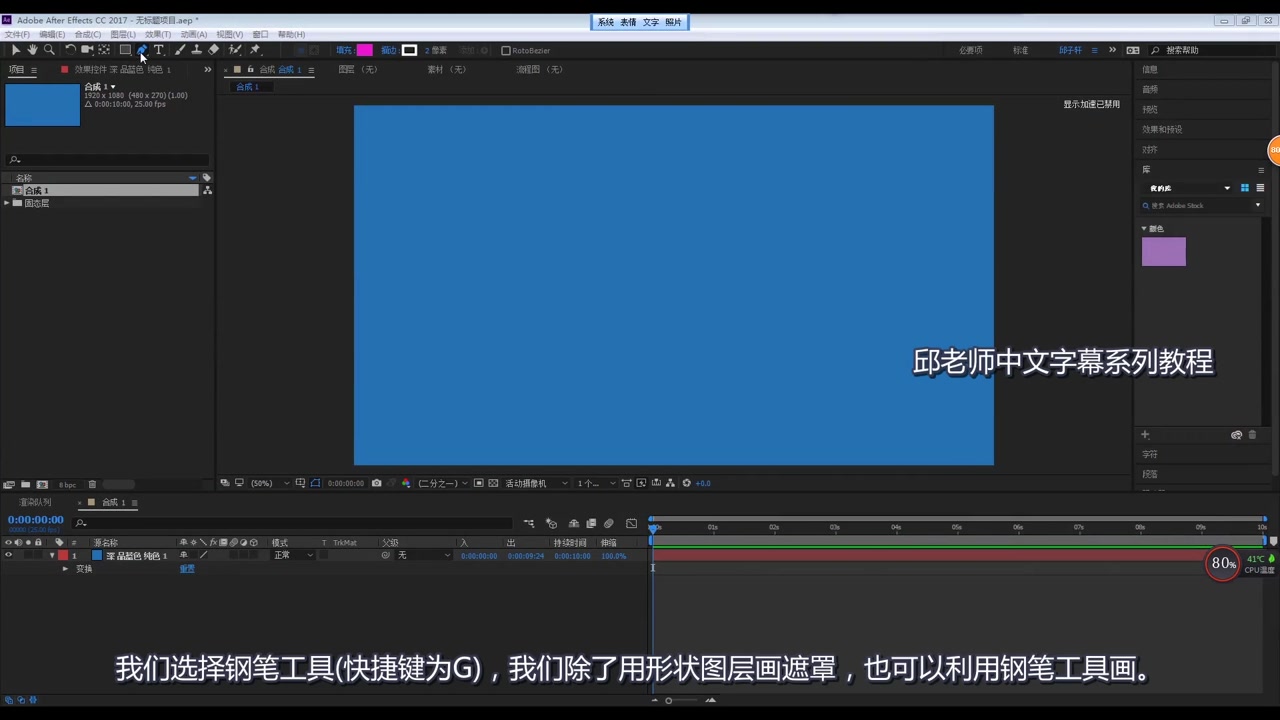Click the composition mini-flowchart icon in timeline
1280x720 pixels.
pyautogui.click(x=529, y=523)
